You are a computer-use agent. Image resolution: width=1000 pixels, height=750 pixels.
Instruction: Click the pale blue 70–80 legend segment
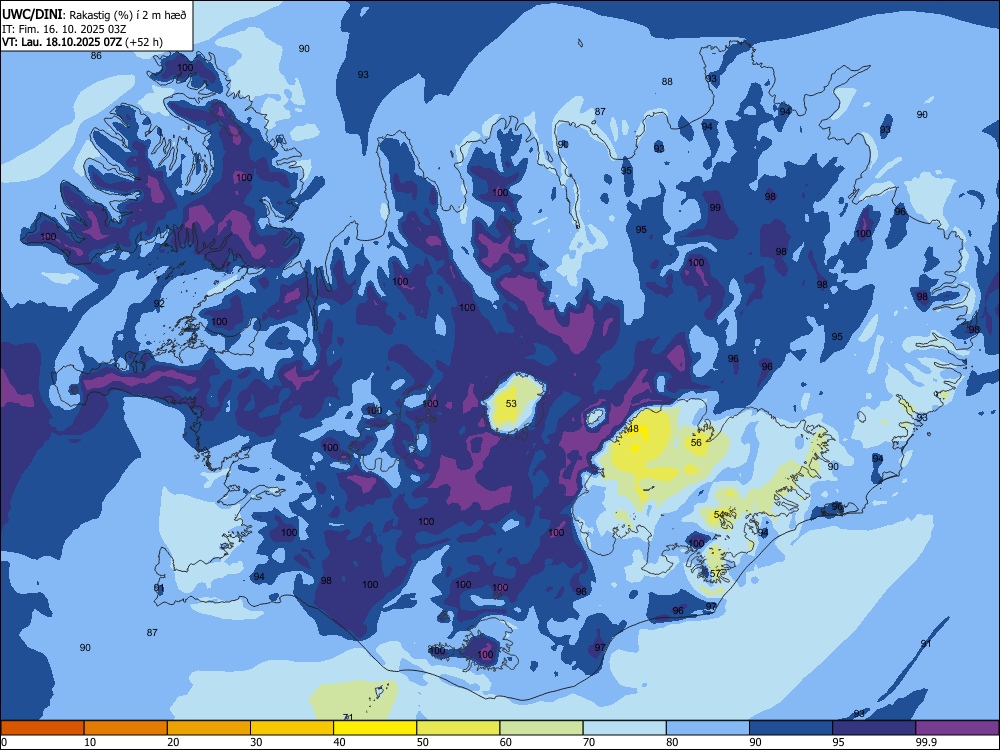pyautogui.click(x=624, y=728)
